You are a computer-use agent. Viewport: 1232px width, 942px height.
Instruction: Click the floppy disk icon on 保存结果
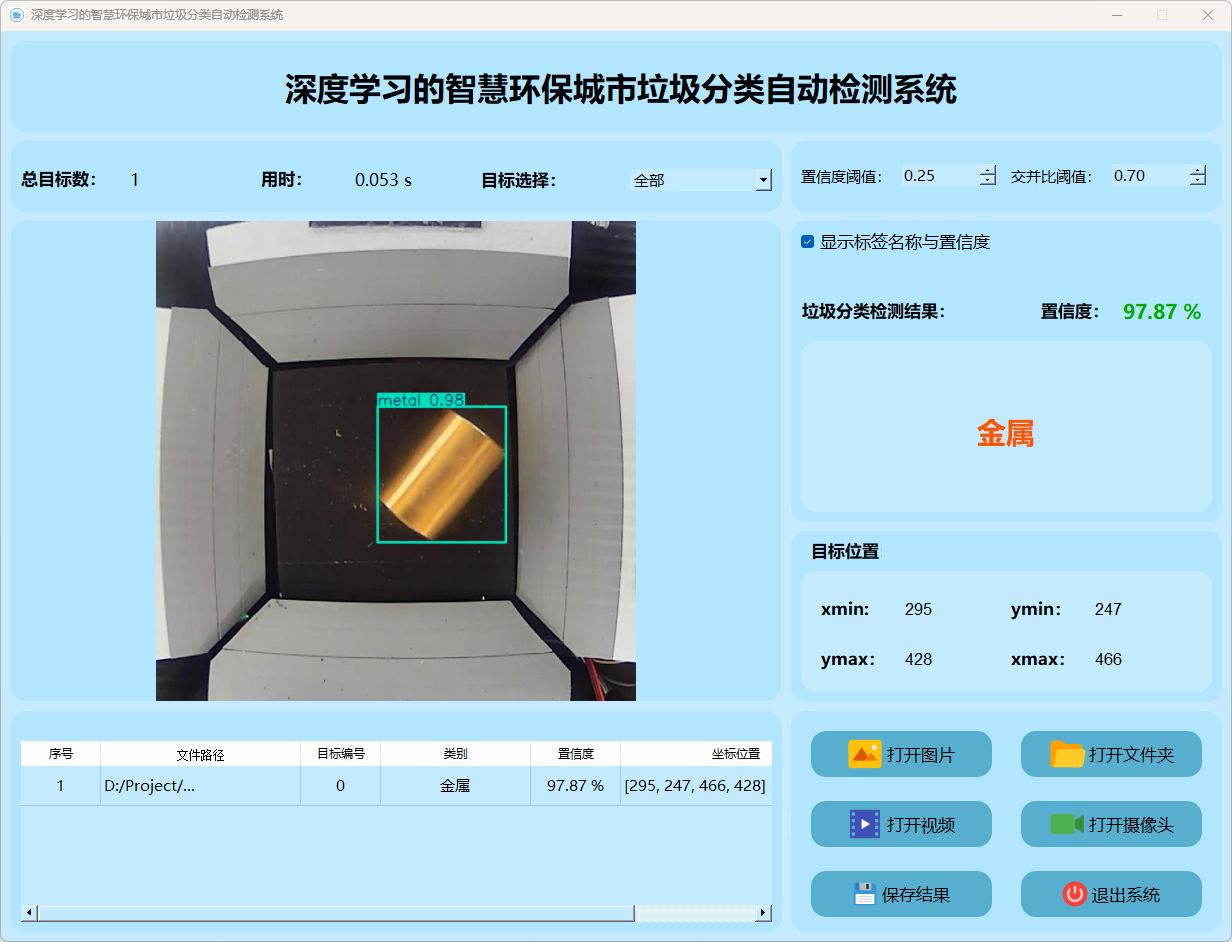[864, 894]
